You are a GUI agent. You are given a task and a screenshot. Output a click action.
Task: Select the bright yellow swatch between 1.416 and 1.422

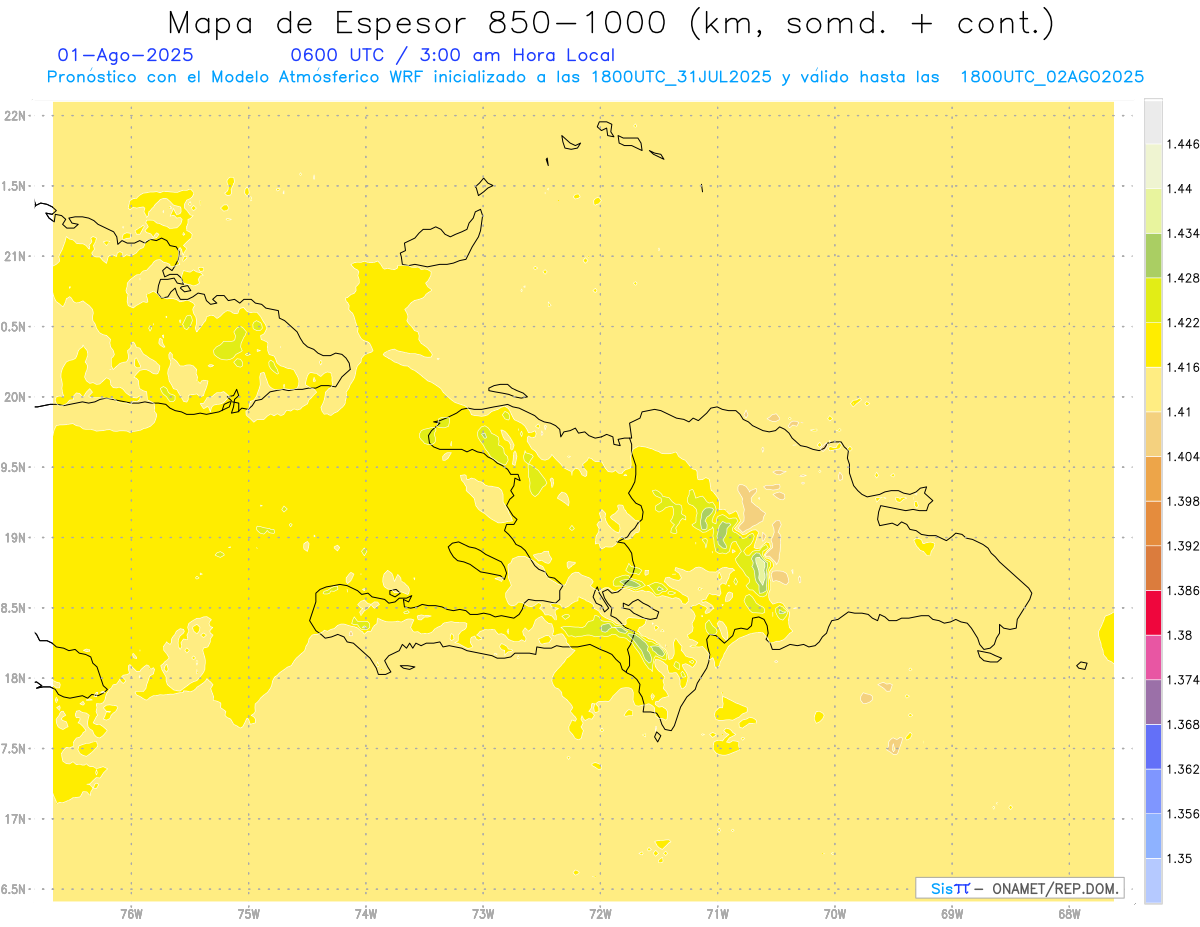click(x=1153, y=344)
